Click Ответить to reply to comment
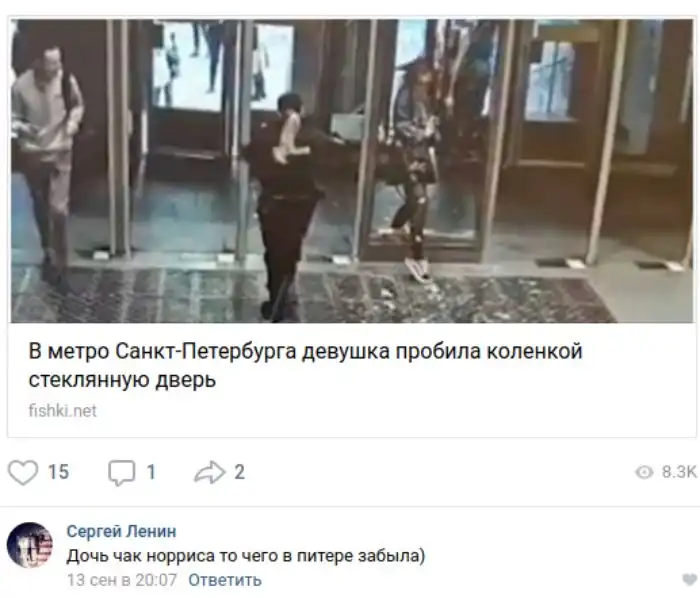 click(x=225, y=580)
